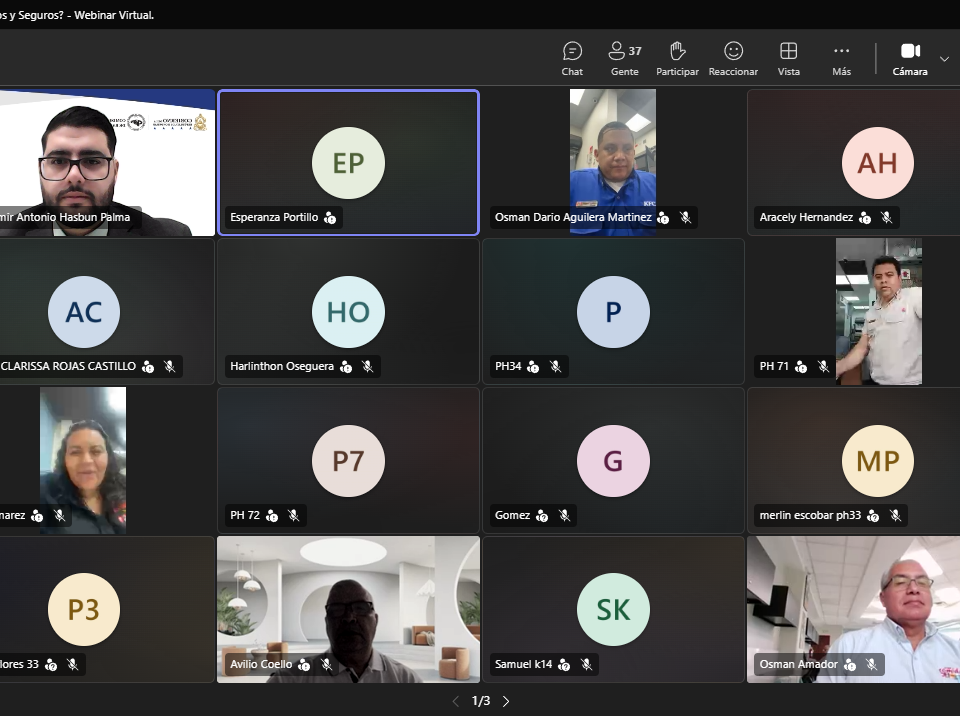Select Osman Amador's video tile
960x716 pixels.
(853, 609)
